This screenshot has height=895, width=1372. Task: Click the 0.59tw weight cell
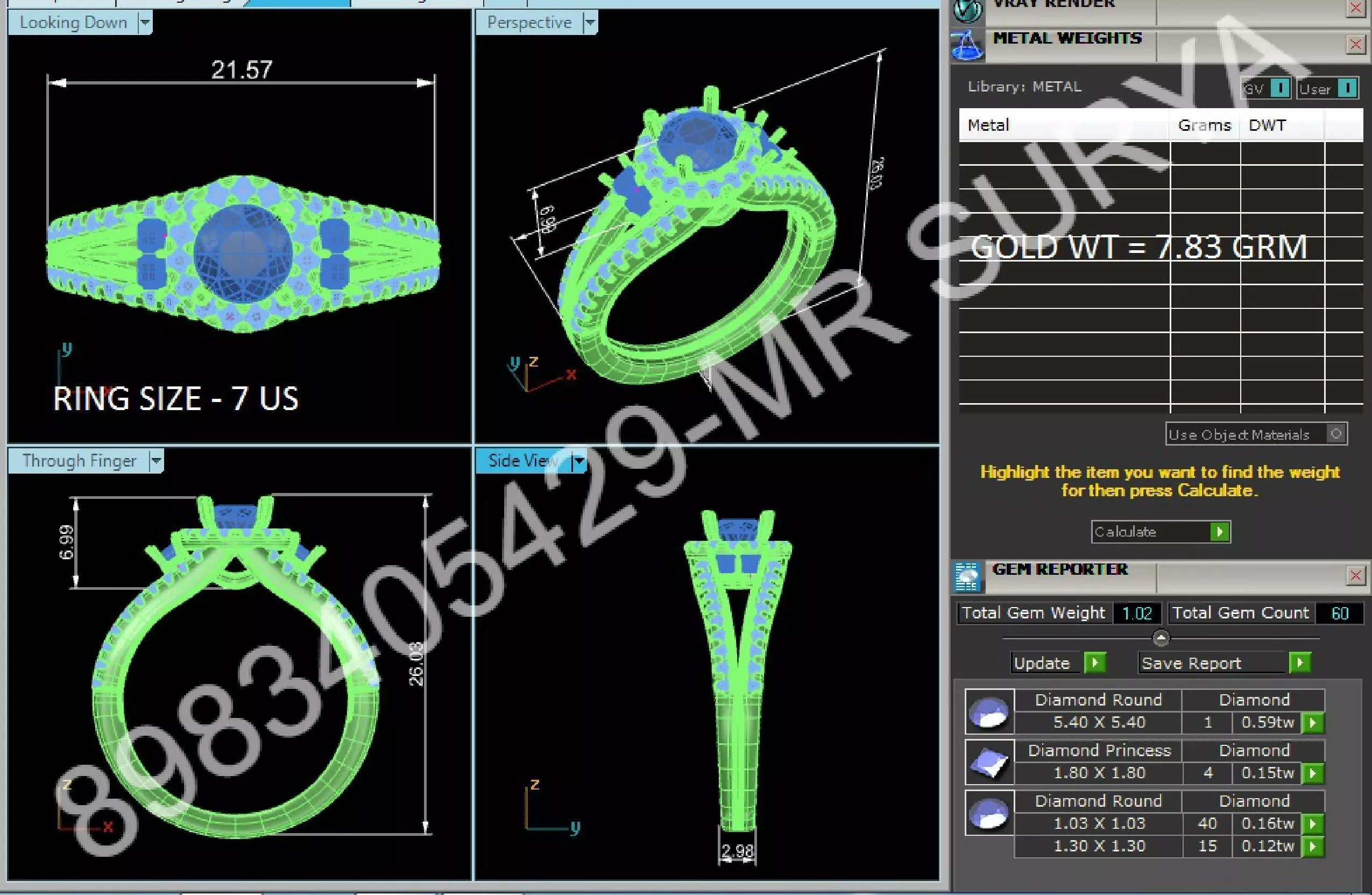coord(1268,723)
